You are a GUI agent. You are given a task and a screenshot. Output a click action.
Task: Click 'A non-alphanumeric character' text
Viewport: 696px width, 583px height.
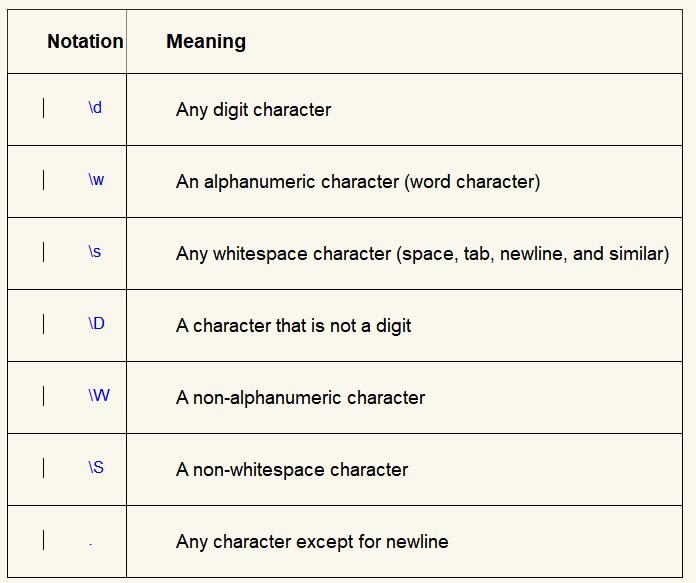[x=301, y=397]
